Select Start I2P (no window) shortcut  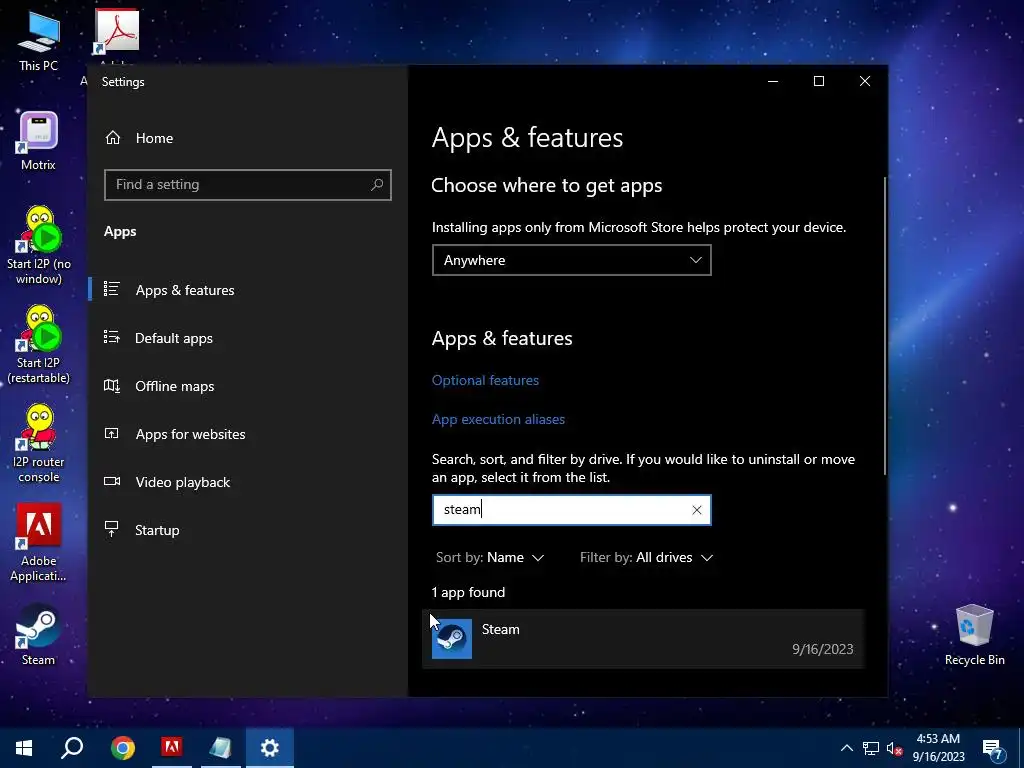pos(39,246)
